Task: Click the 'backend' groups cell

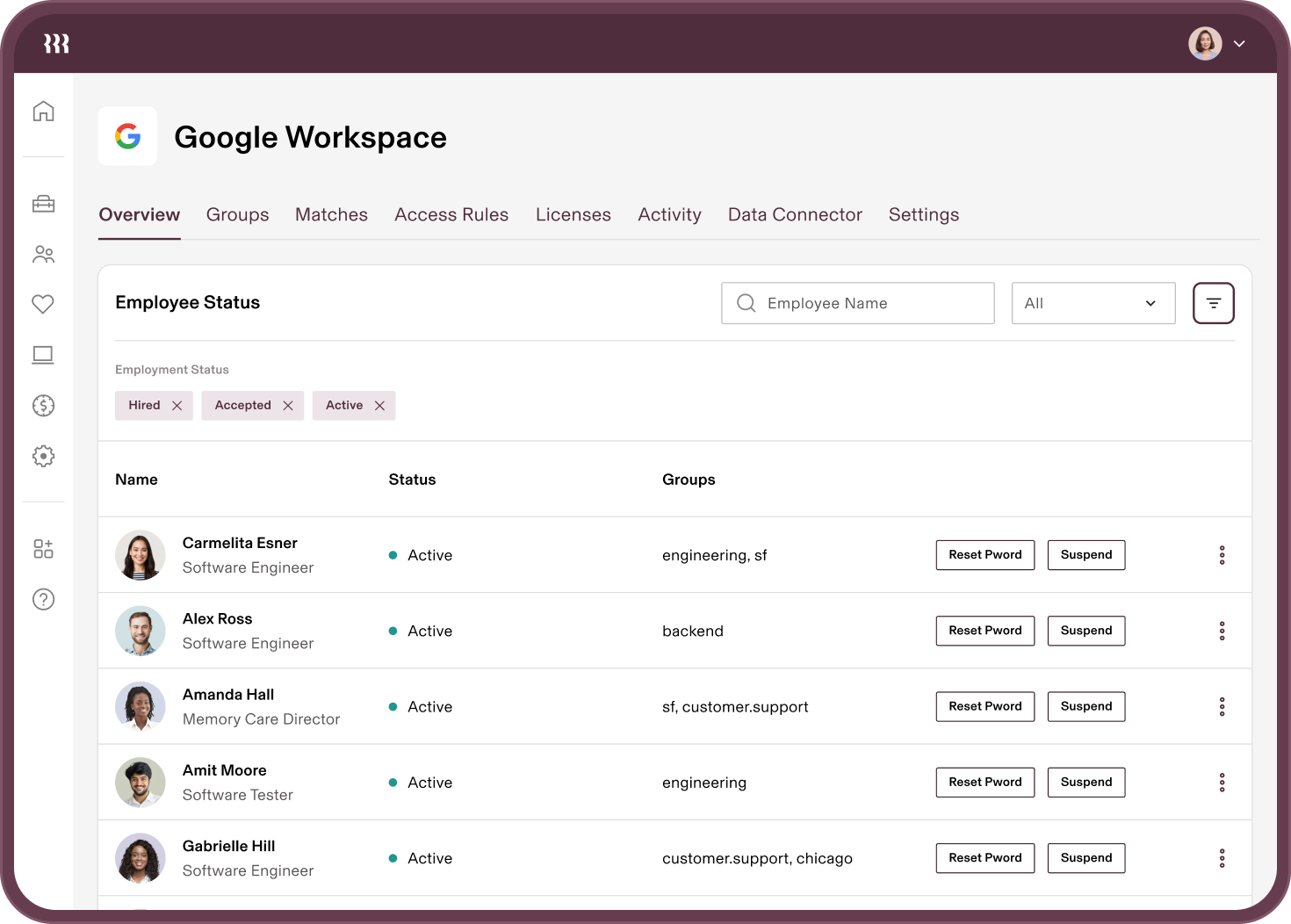Action: [693, 631]
